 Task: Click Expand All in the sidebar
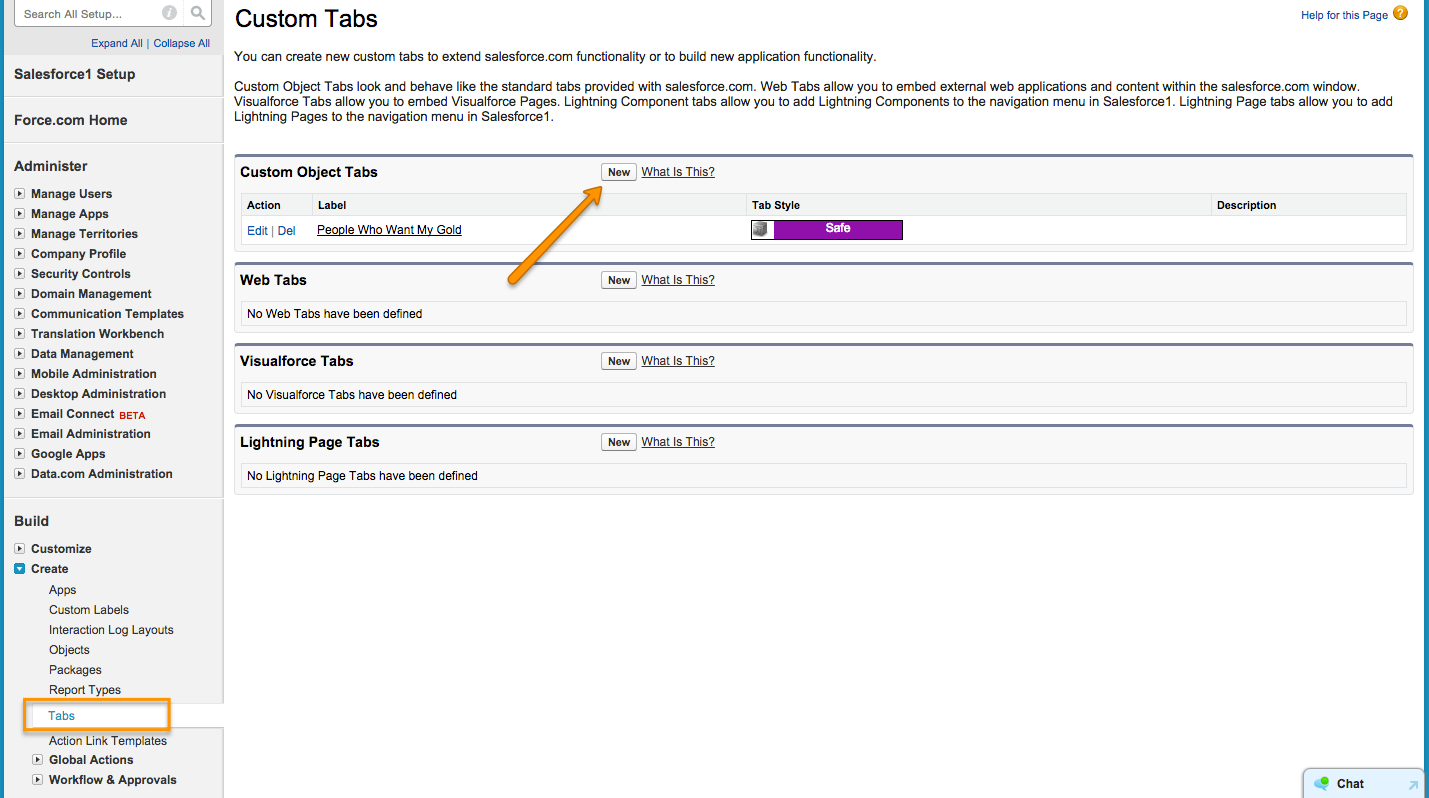[x=117, y=43]
